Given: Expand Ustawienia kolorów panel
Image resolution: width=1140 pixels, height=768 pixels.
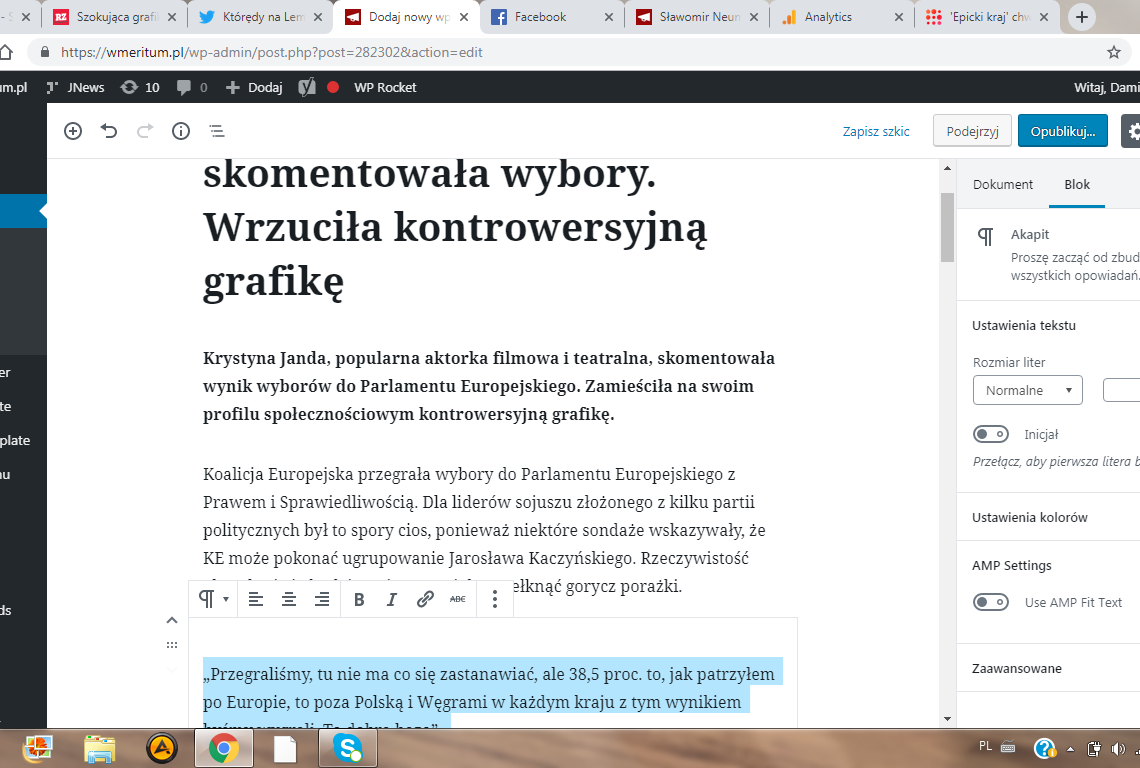Looking at the screenshot, I should pyautogui.click(x=1030, y=517).
